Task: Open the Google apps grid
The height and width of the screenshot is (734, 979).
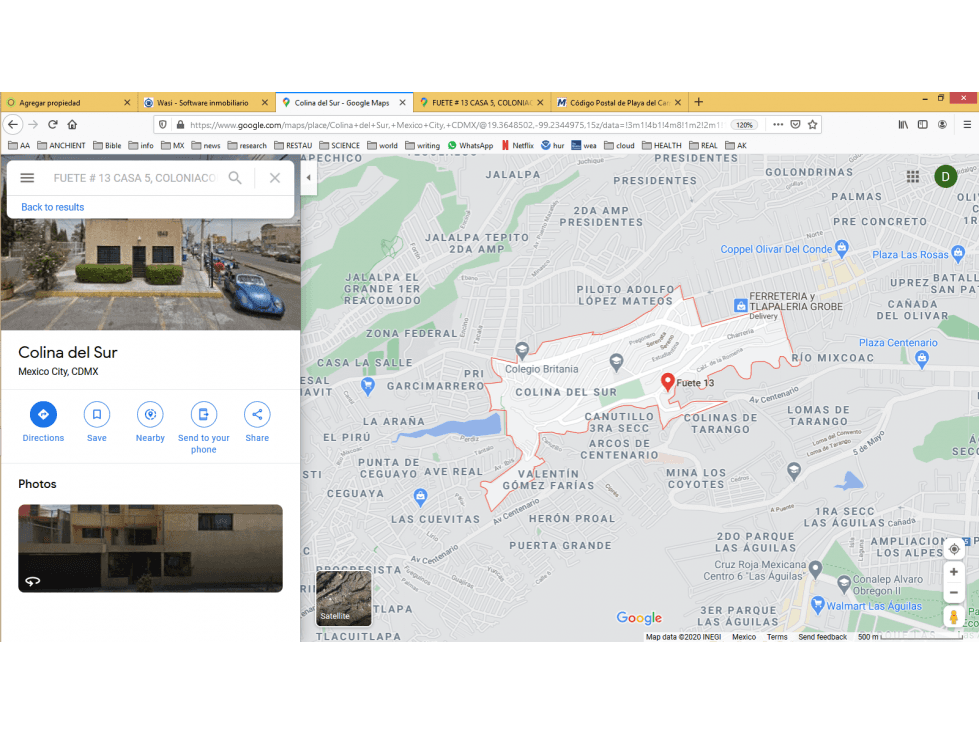Action: (913, 177)
